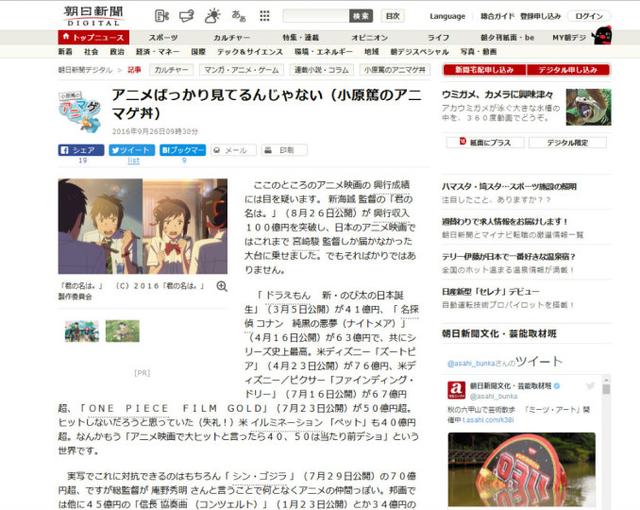Click the Twitter bird icon in the widget
640x510 pixels.
coord(590,386)
